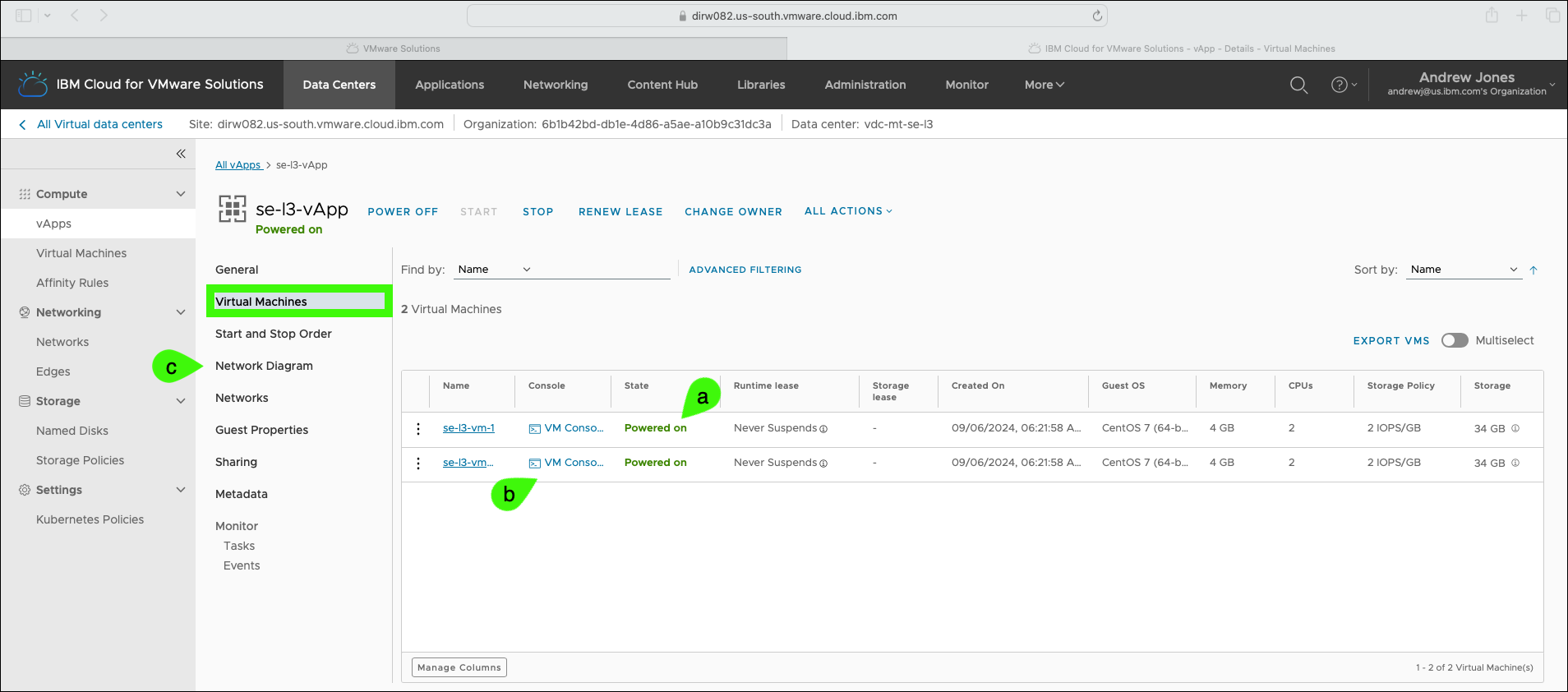Image resolution: width=1568 pixels, height=692 pixels.
Task: Open the Monitor top navigation tab
Action: coord(967,85)
